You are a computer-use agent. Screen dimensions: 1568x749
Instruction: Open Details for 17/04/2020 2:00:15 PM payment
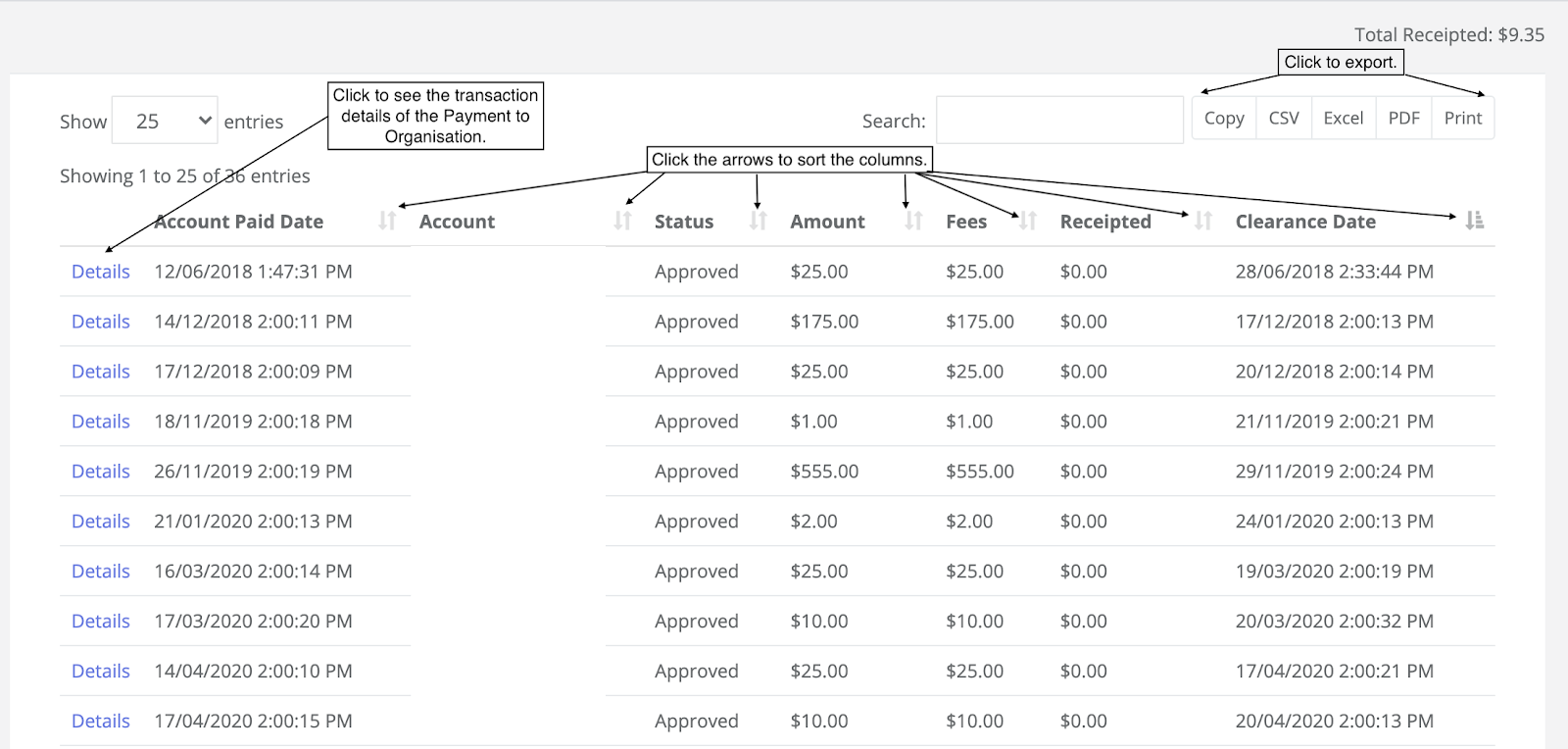coord(101,722)
